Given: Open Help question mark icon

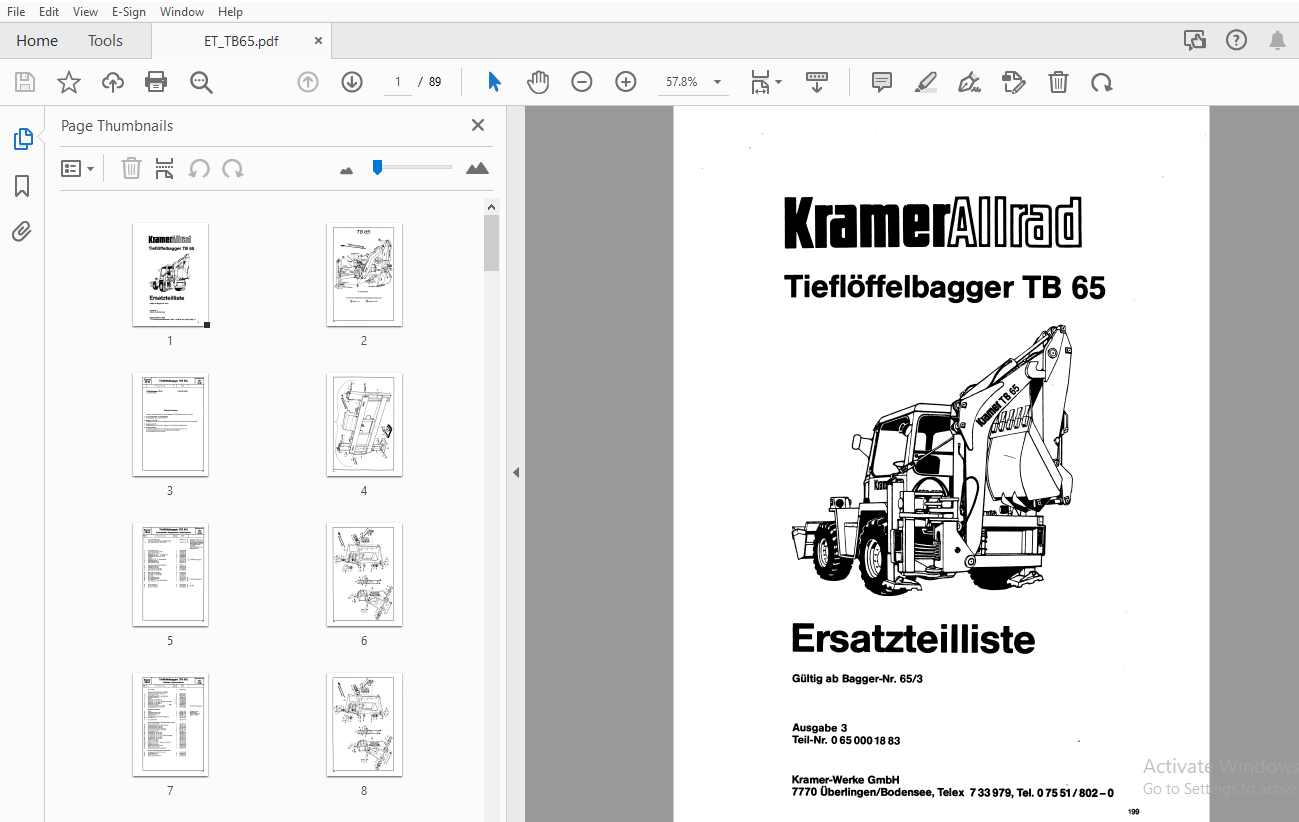Looking at the screenshot, I should [1236, 40].
